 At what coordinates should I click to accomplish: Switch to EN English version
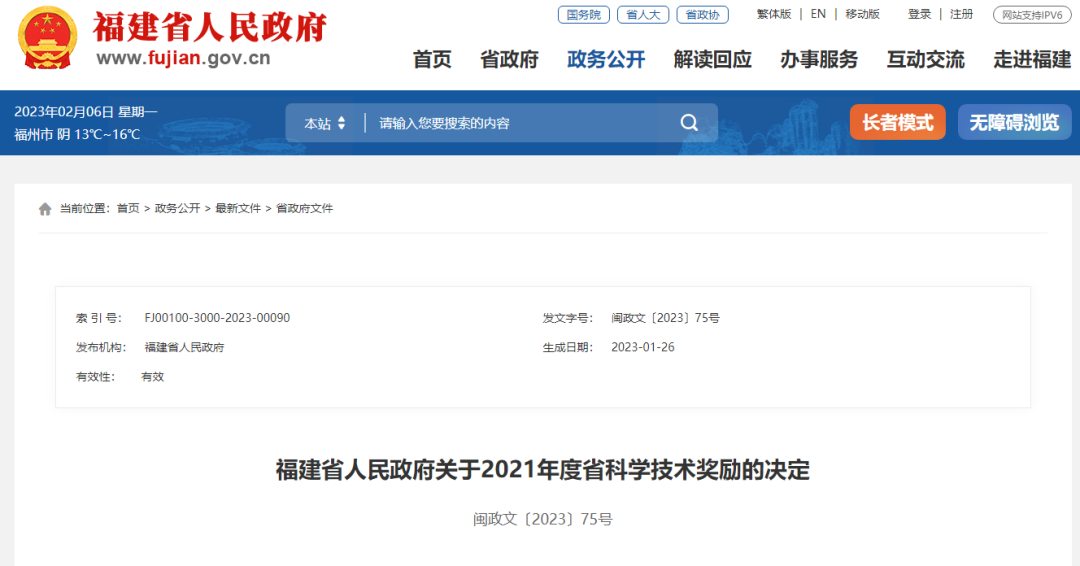click(818, 14)
